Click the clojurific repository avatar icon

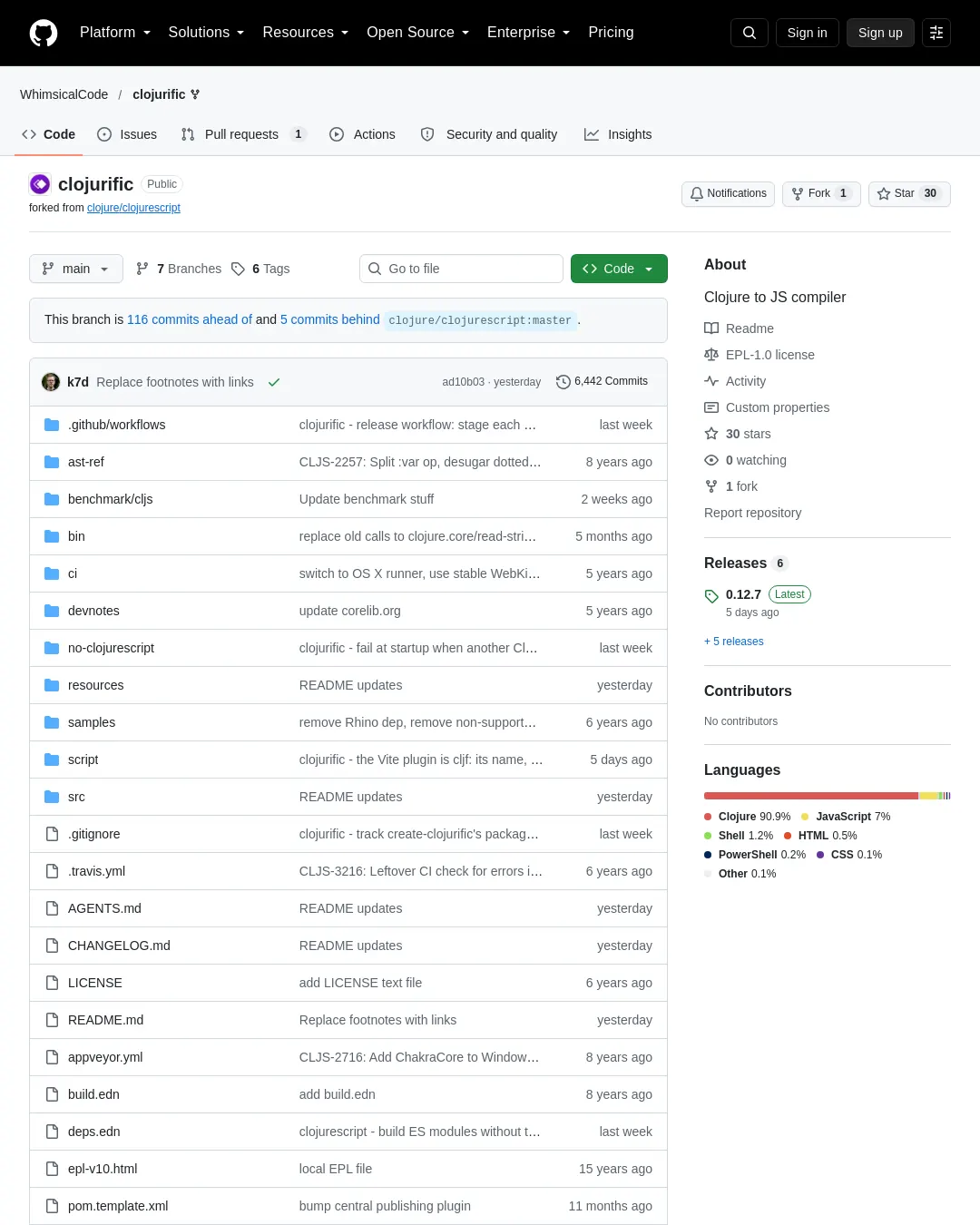(40, 184)
